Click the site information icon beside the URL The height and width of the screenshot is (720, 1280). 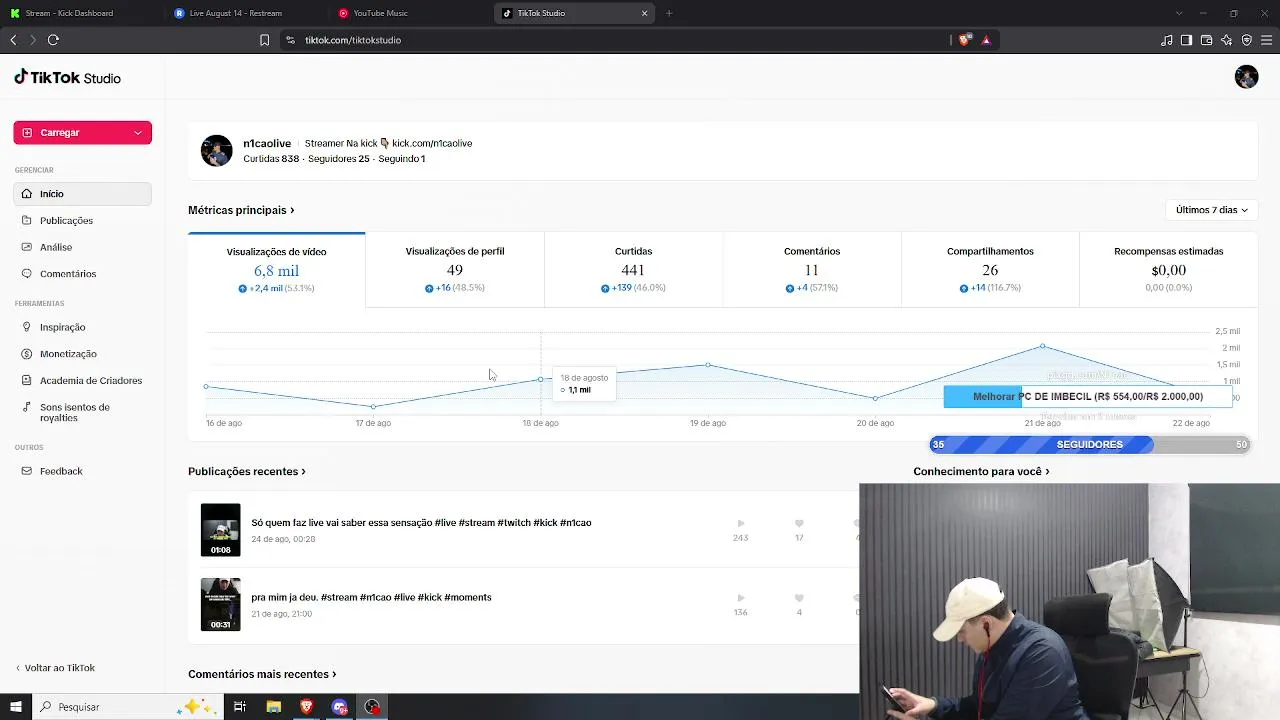click(290, 40)
